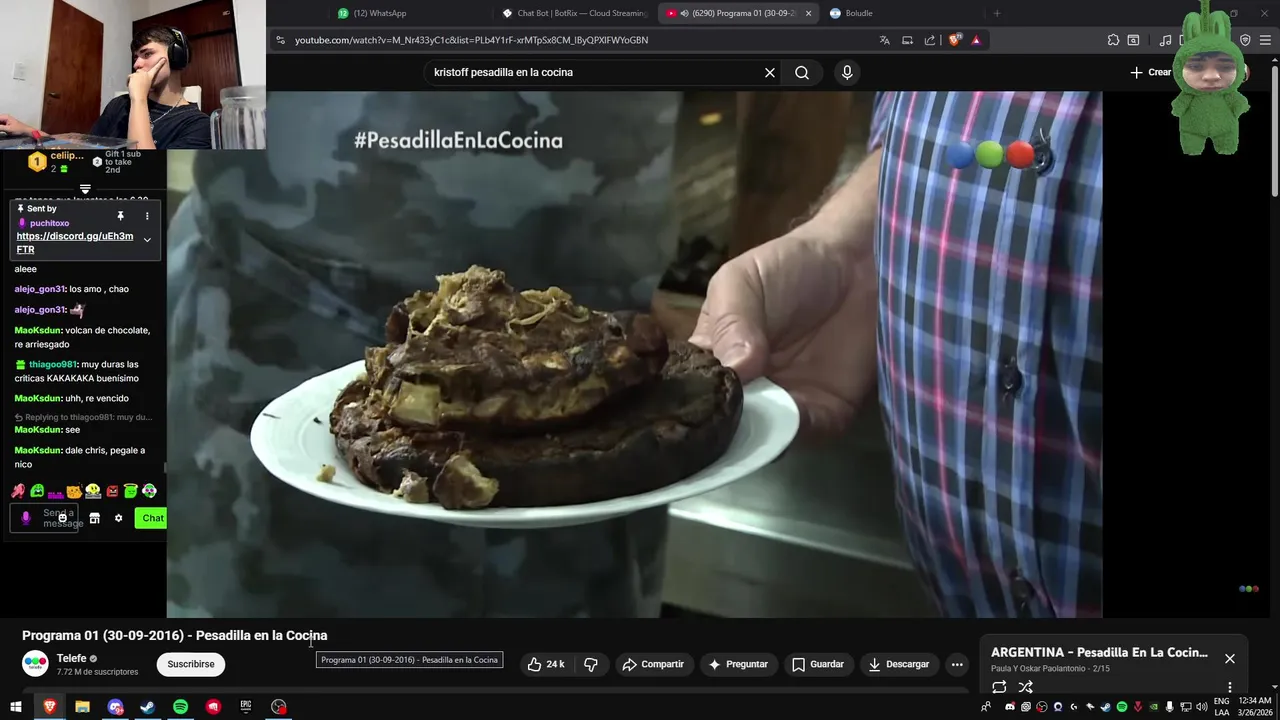
Task: Click the install app icon in address bar
Action: point(907,40)
